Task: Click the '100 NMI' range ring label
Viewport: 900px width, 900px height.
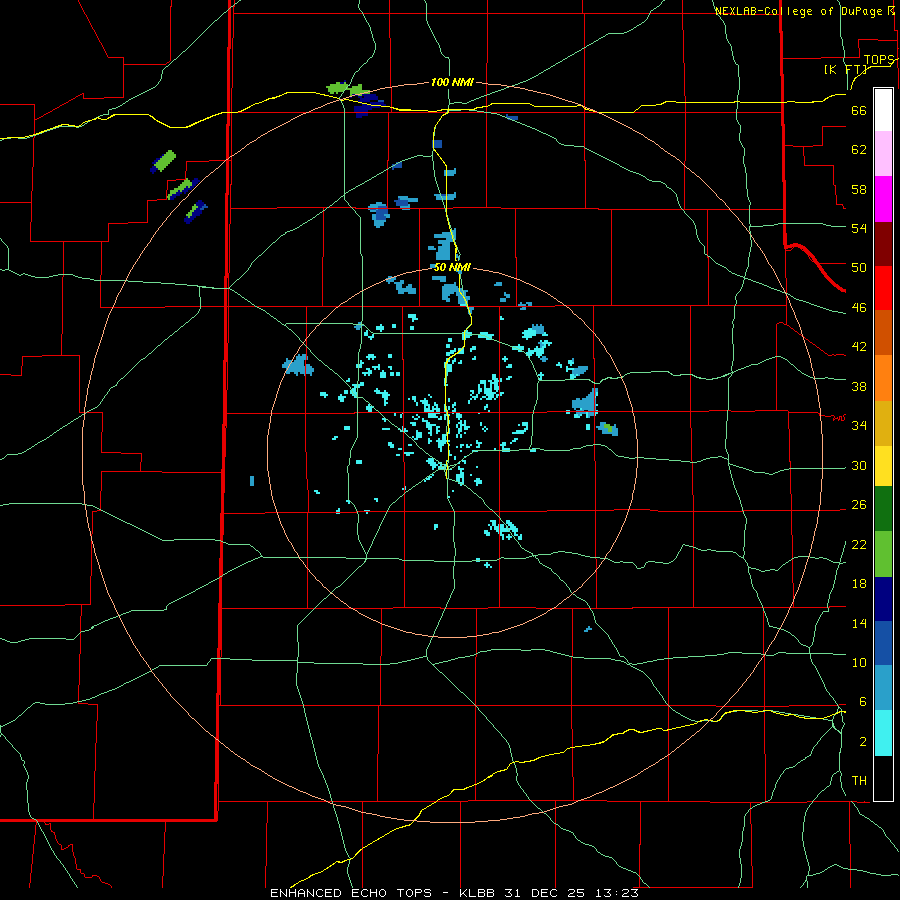Action: click(x=452, y=82)
